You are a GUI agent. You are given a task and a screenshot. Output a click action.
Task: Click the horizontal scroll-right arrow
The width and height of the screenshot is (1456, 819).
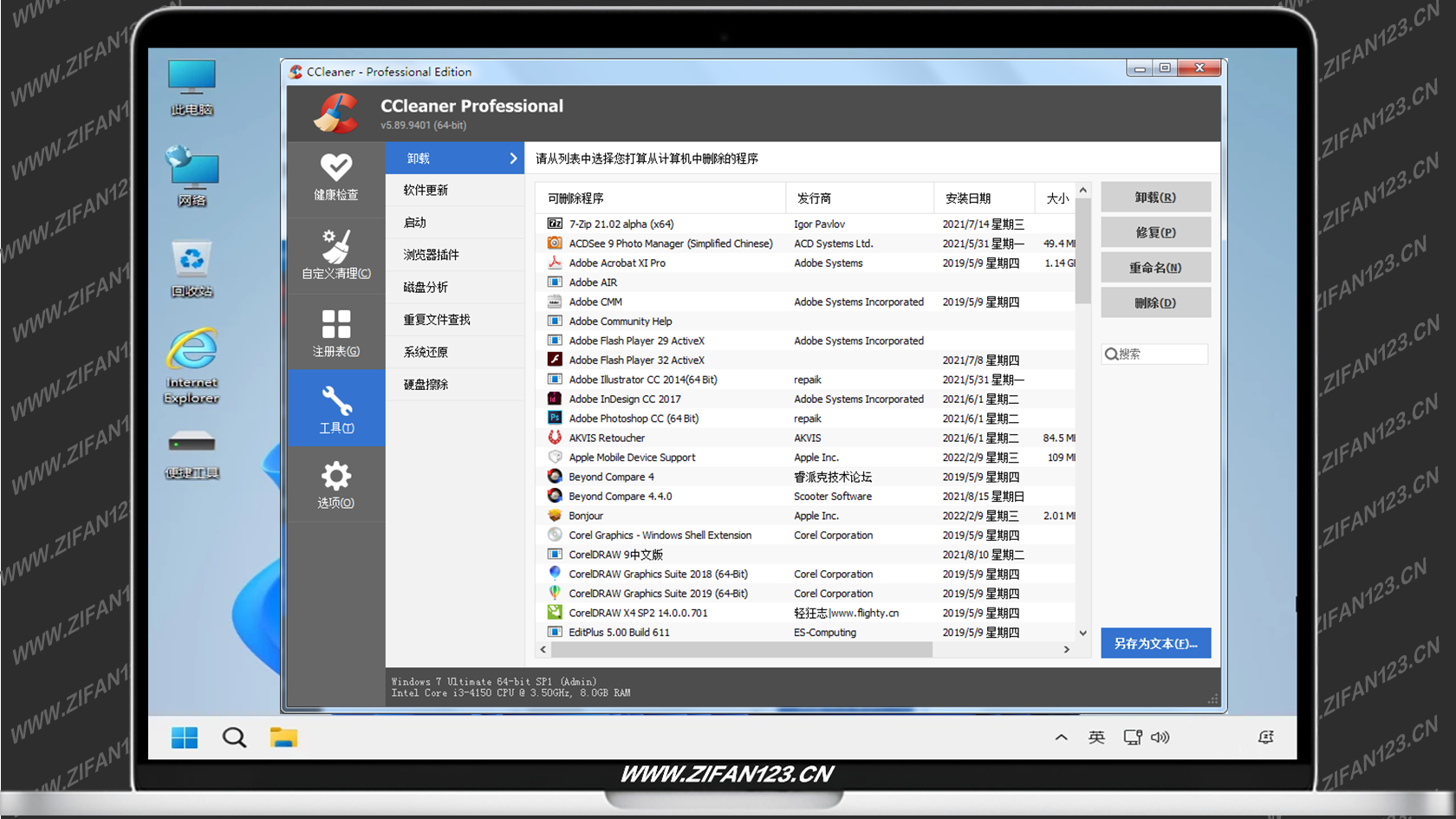[x=1066, y=649]
